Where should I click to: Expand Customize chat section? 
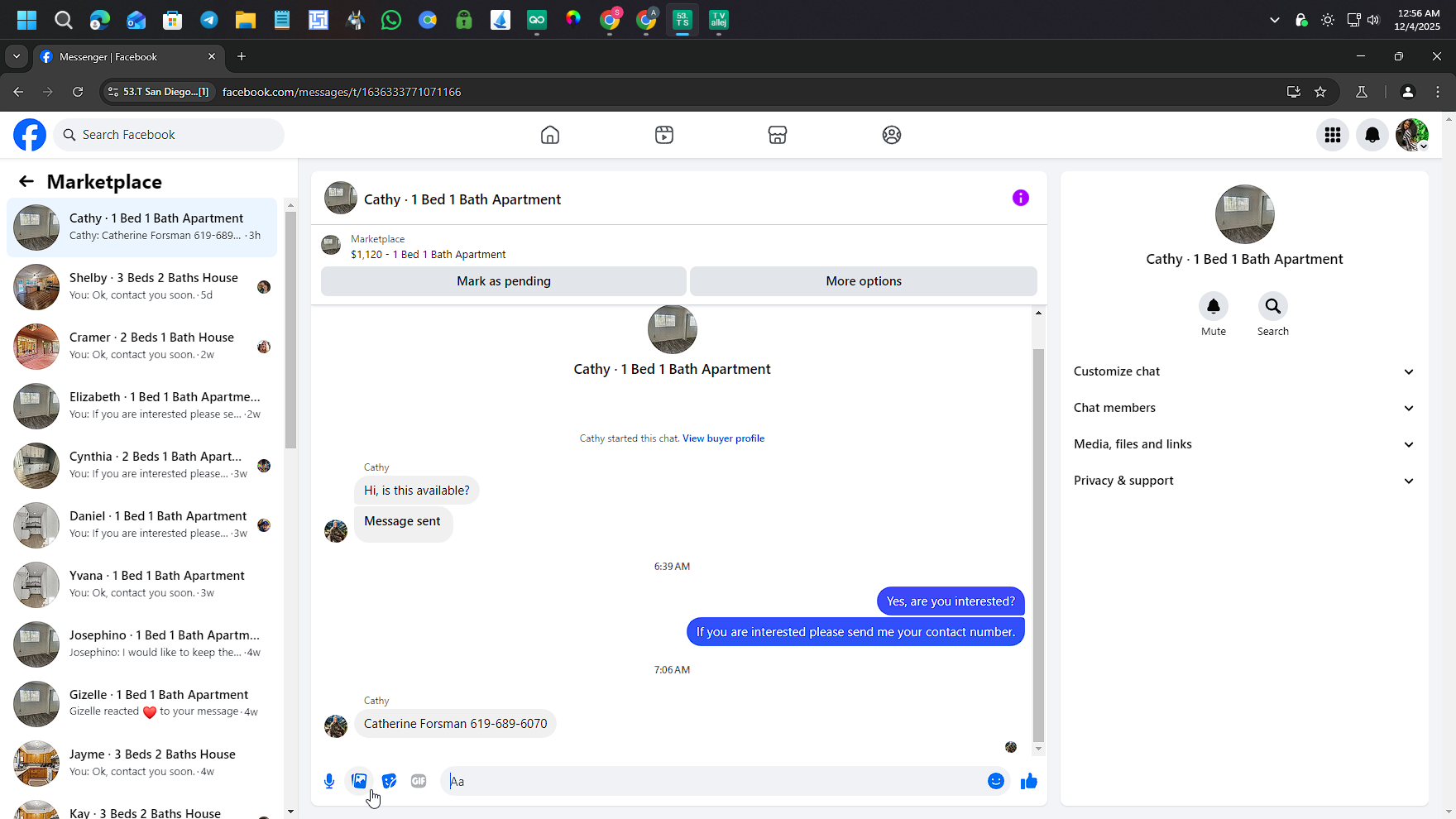(x=1244, y=371)
